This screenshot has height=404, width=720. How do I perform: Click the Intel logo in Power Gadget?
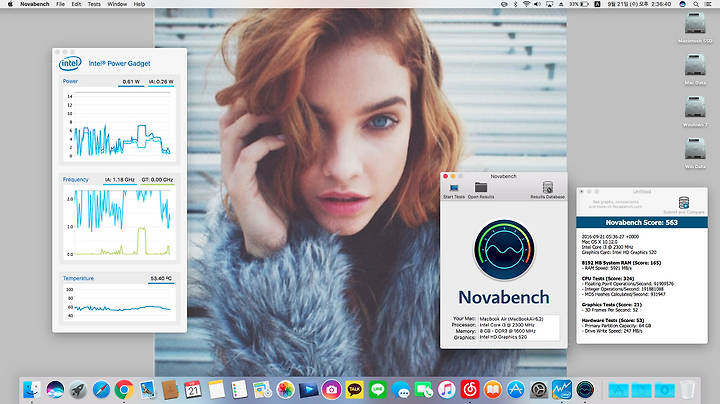tap(70, 63)
